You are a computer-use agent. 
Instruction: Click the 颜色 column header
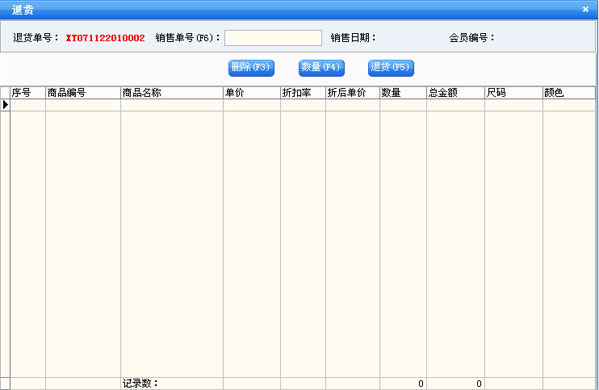click(569, 93)
